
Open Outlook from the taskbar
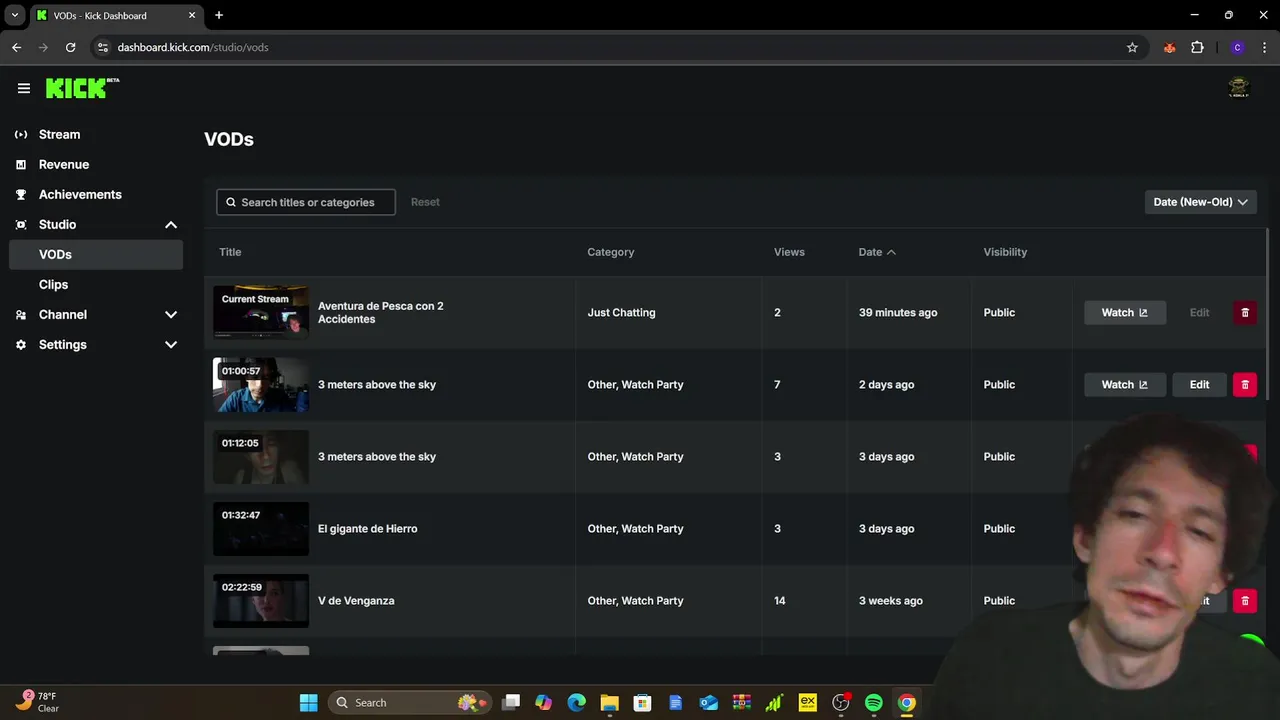(x=708, y=702)
